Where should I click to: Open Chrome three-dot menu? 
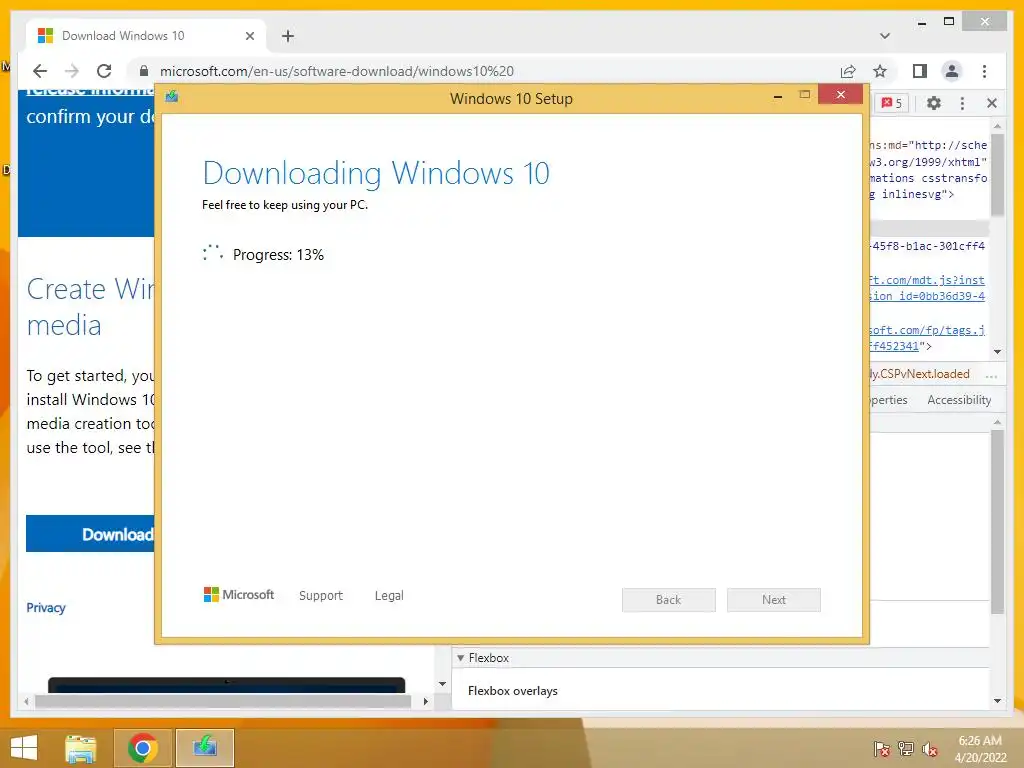coord(984,71)
